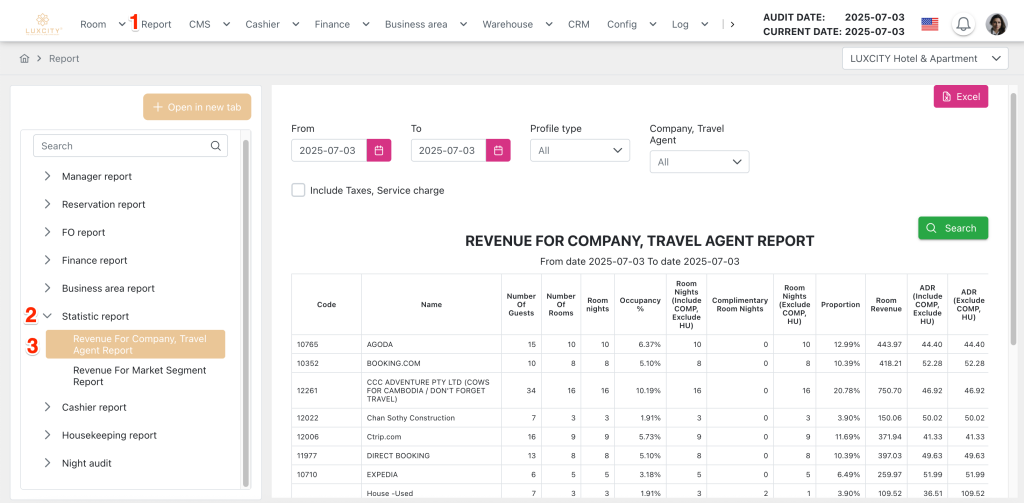This screenshot has width=1024, height=503.
Task: Export the report to Excel
Action: coord(960,96)
